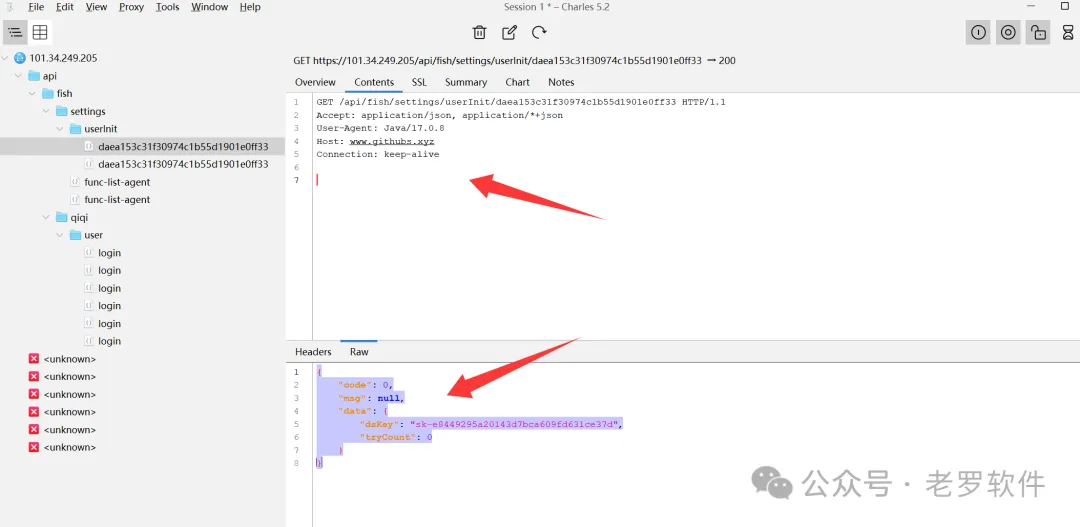
Task: Switch to Sequence table view icon
Action: pos(40,32)
